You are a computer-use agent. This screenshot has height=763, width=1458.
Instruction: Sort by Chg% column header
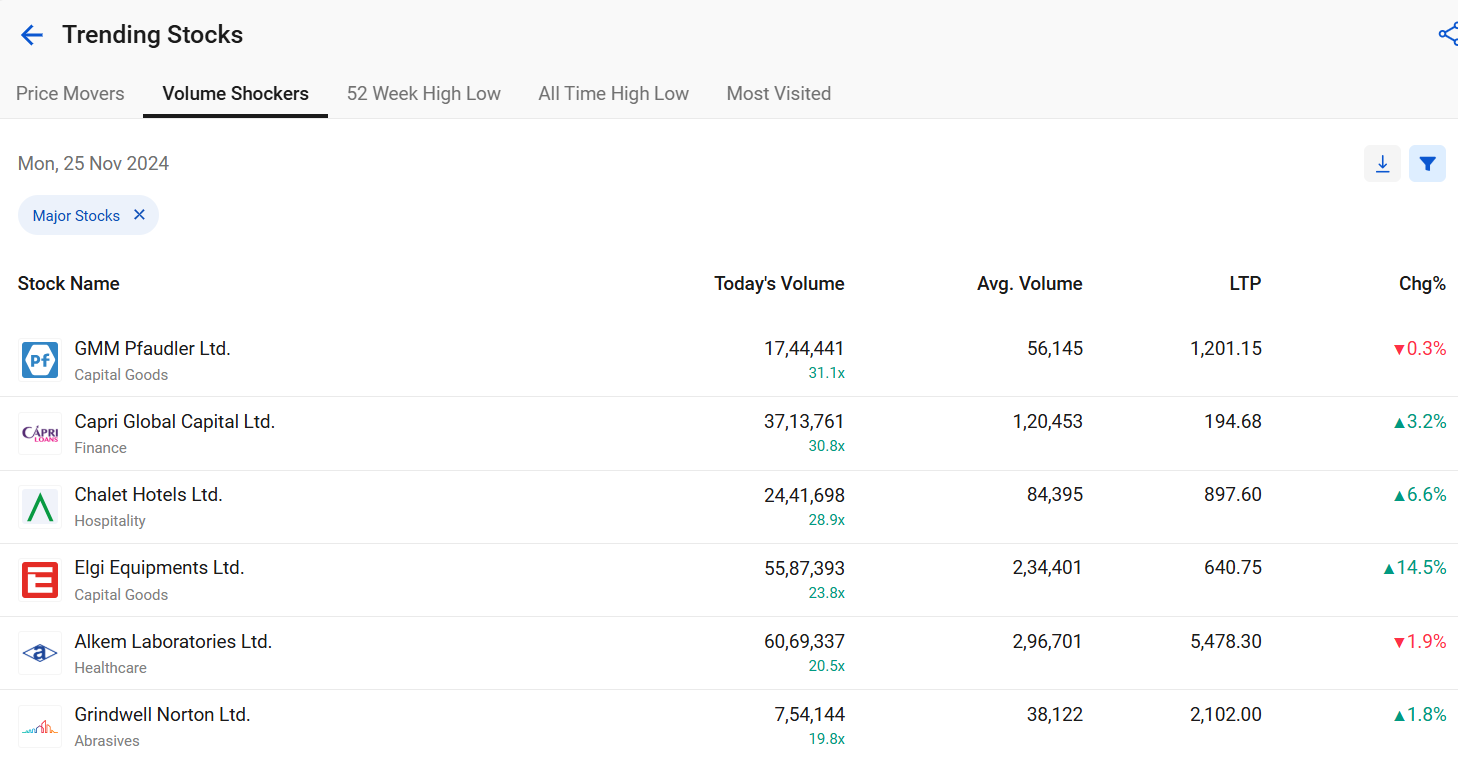coord(1422,283)
